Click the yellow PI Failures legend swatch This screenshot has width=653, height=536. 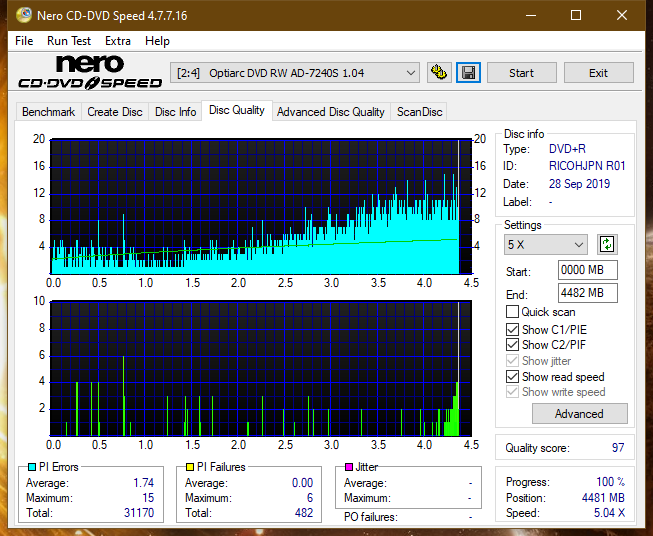[x=190, y=467]
